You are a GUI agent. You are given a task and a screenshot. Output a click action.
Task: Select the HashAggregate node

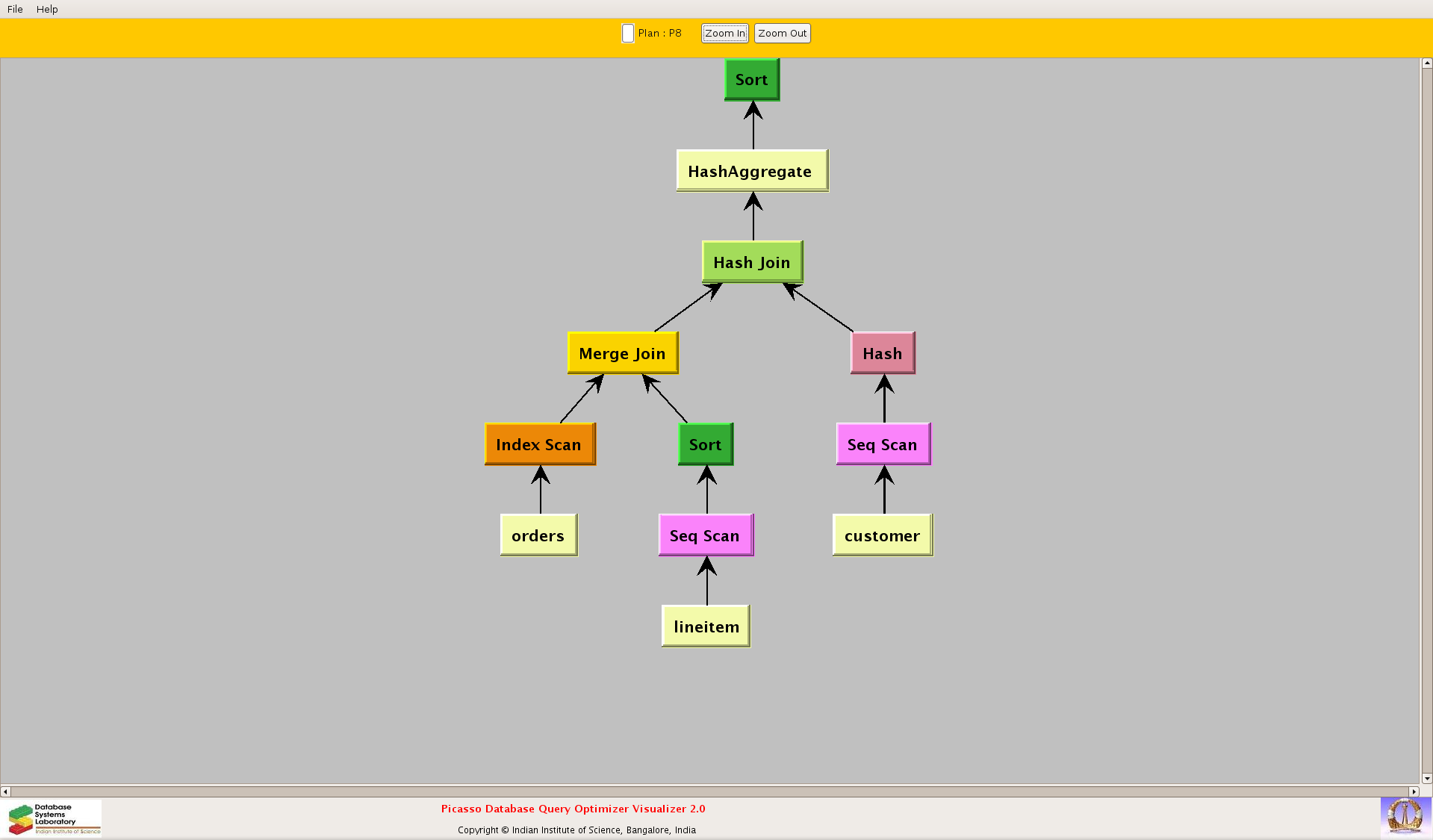(751, 171)
